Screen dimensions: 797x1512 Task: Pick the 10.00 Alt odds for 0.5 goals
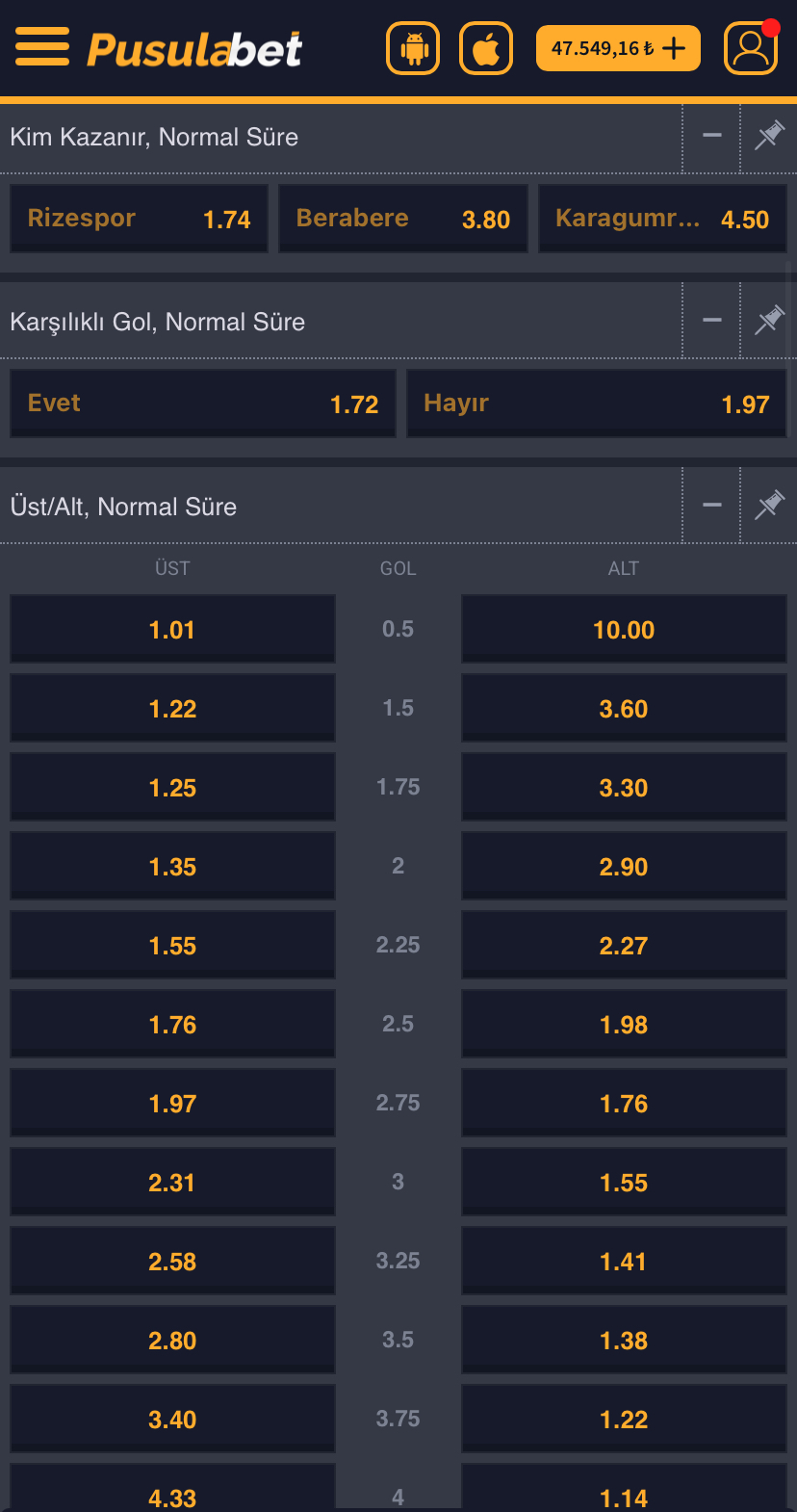623,629
